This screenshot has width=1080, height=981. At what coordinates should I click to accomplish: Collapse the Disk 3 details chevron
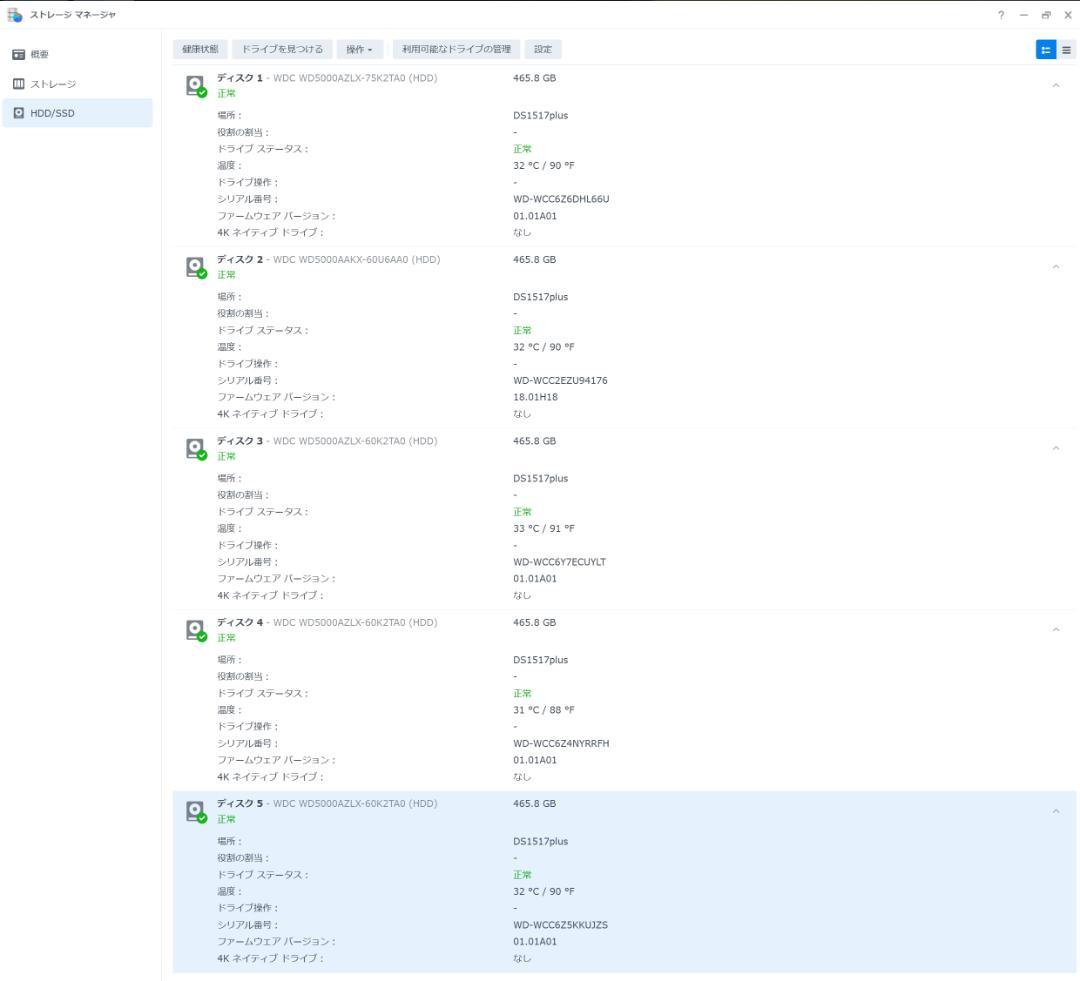click(1056, 449)
